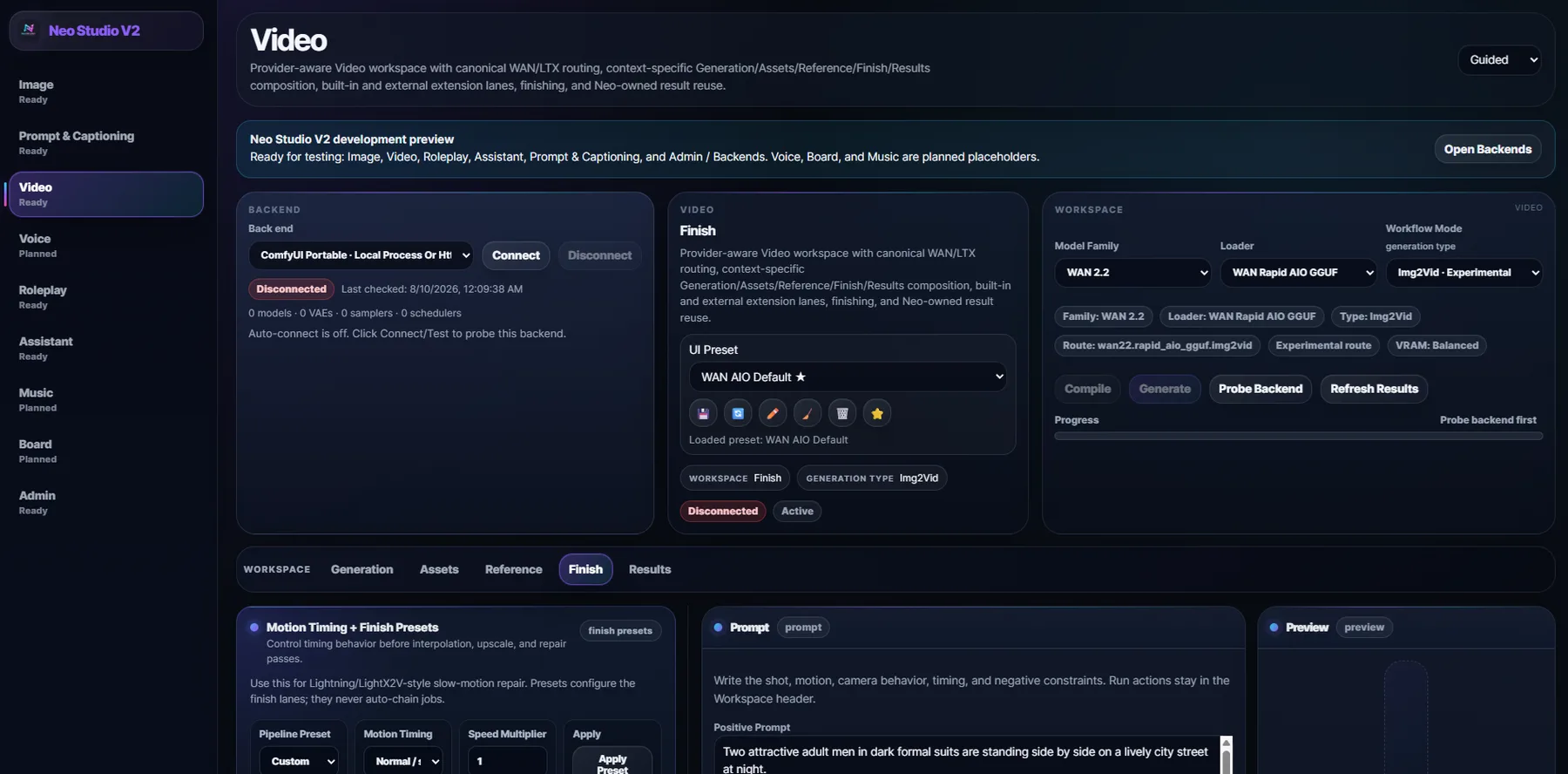Viewport: 1568px width, 774px height.
Task: Click the trash can delete preset icon
Action: (x=842, y=414)
